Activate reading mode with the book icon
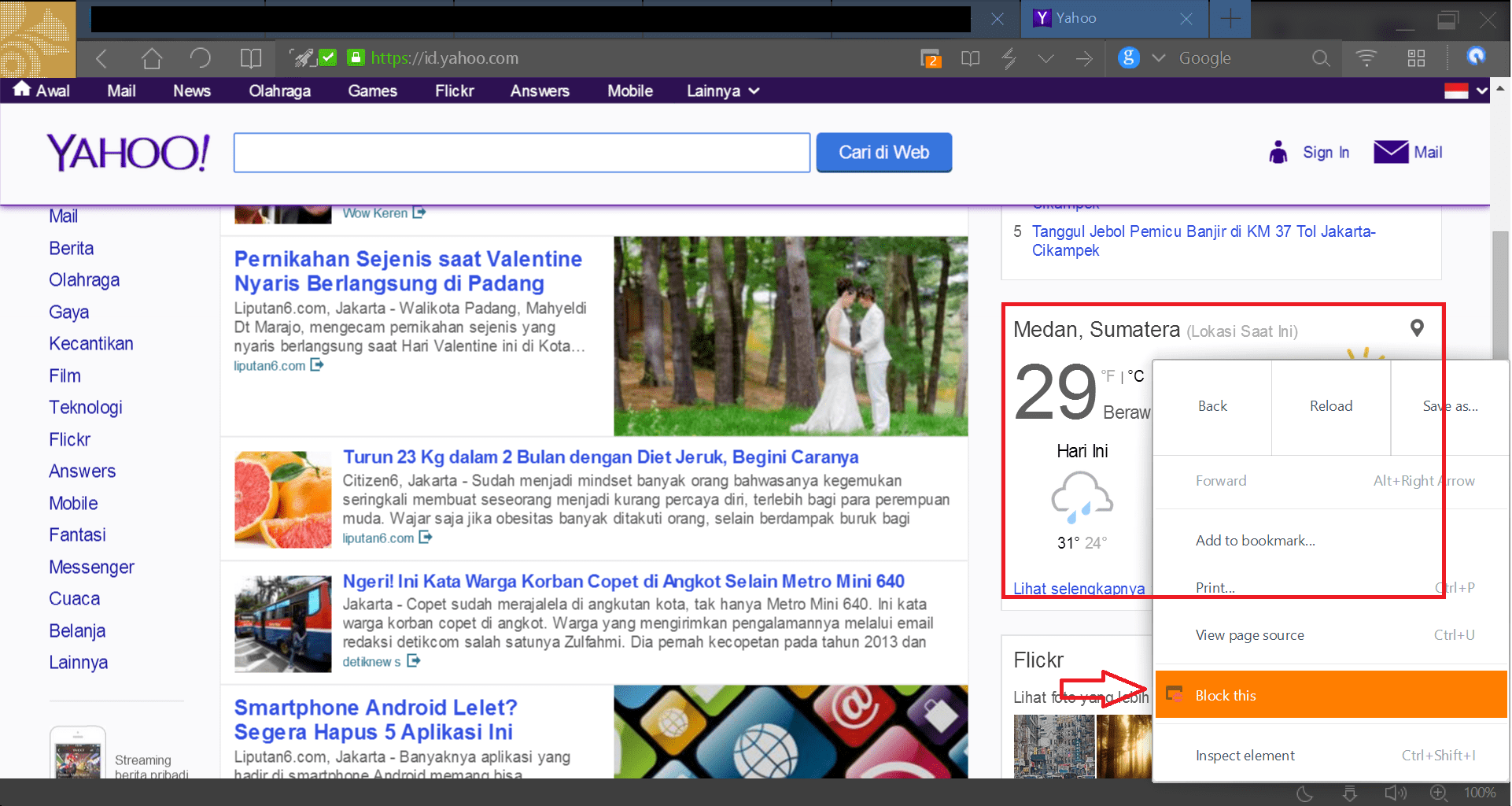The image size is (1512, 806). tap(969, 58)
